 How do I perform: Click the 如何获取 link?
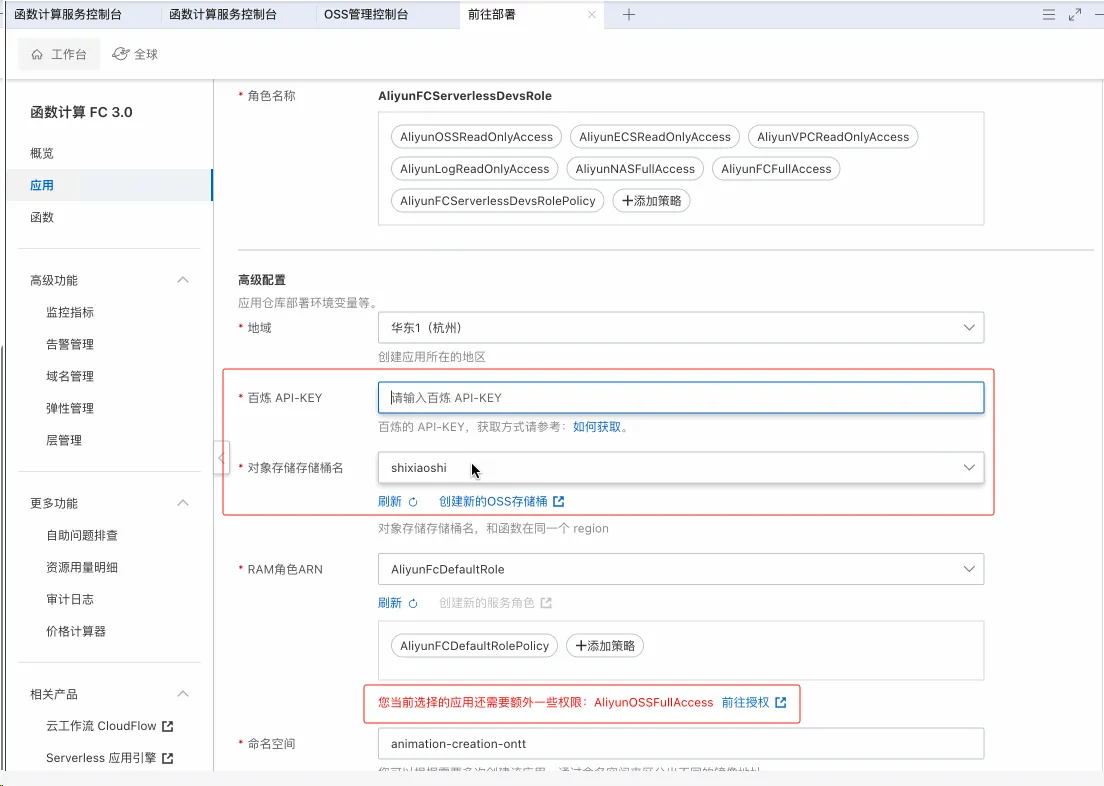pos(597,427)
